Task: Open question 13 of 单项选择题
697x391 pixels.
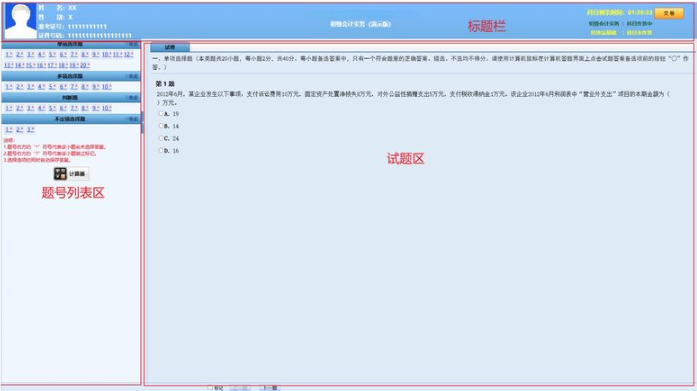Action: [x=8, y=65]
